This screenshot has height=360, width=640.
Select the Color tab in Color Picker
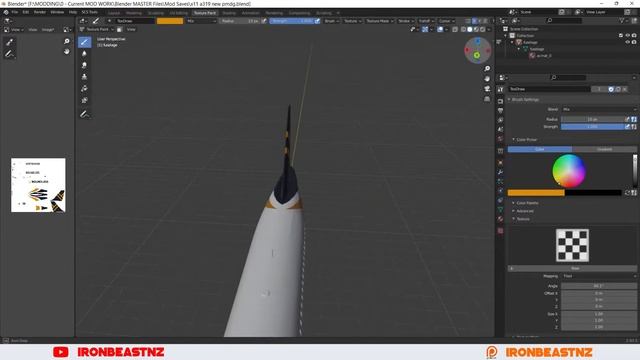click(x=540, y=149)
